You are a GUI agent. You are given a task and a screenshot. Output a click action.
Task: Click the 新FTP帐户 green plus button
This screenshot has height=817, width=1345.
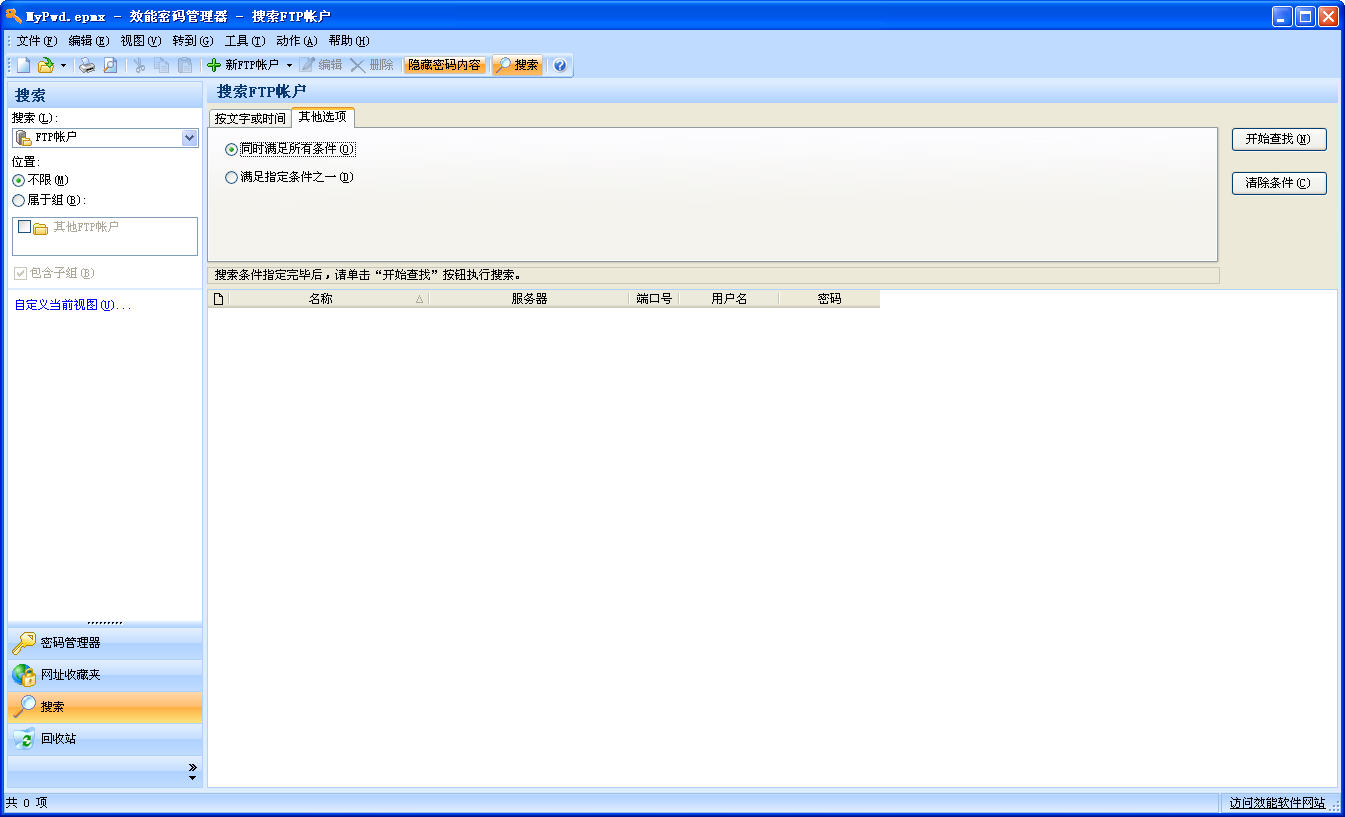point(243,65)
